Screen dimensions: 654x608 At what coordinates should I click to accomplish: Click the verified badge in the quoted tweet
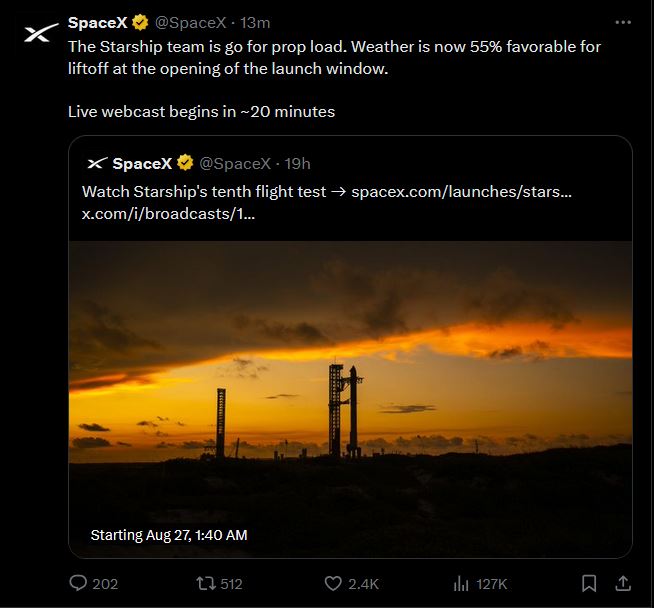click(x=184, y=163)
